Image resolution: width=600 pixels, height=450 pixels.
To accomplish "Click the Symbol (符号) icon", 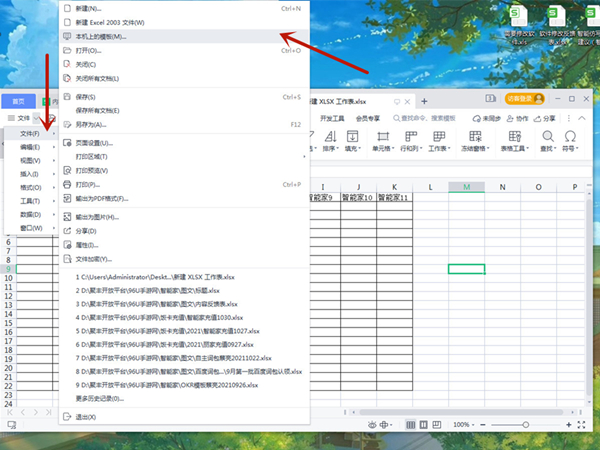I will point(570,139).
